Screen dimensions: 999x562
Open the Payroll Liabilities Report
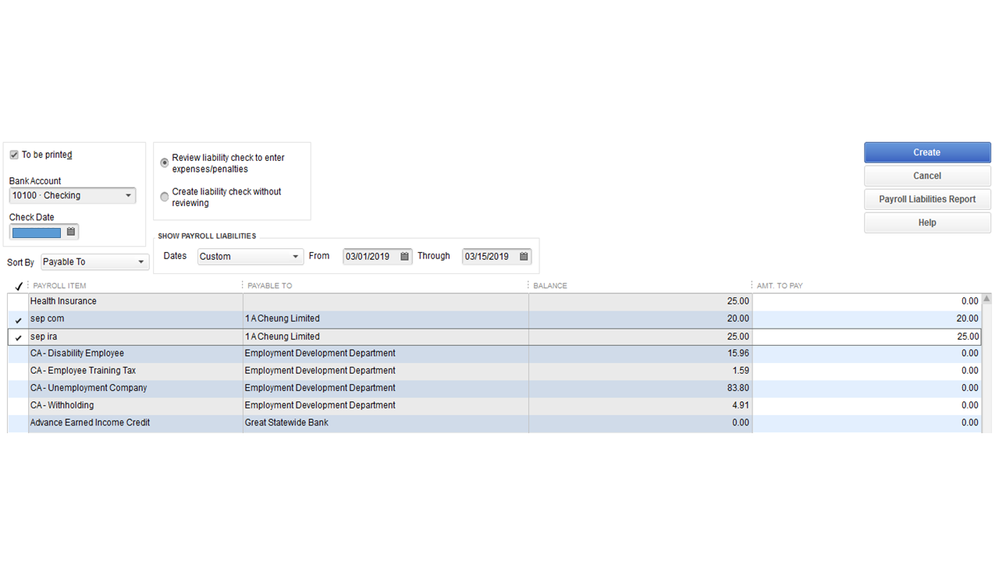927,199
